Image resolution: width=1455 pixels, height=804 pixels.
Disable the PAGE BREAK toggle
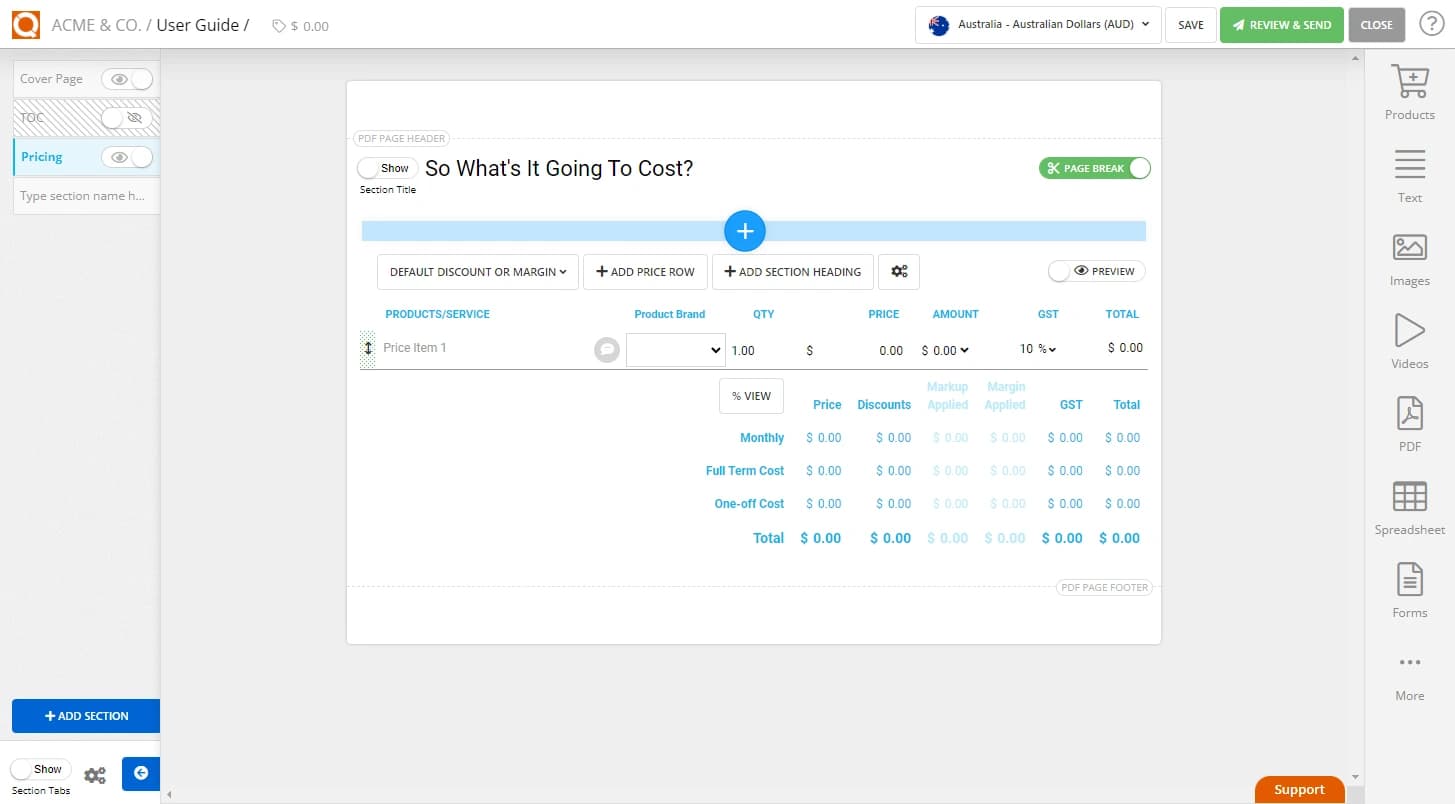click(1139, 168)
